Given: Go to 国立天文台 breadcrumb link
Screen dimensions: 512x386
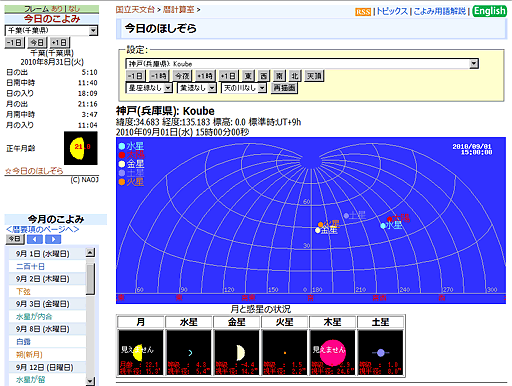Looking at the screenshot, I should (135, 10).
